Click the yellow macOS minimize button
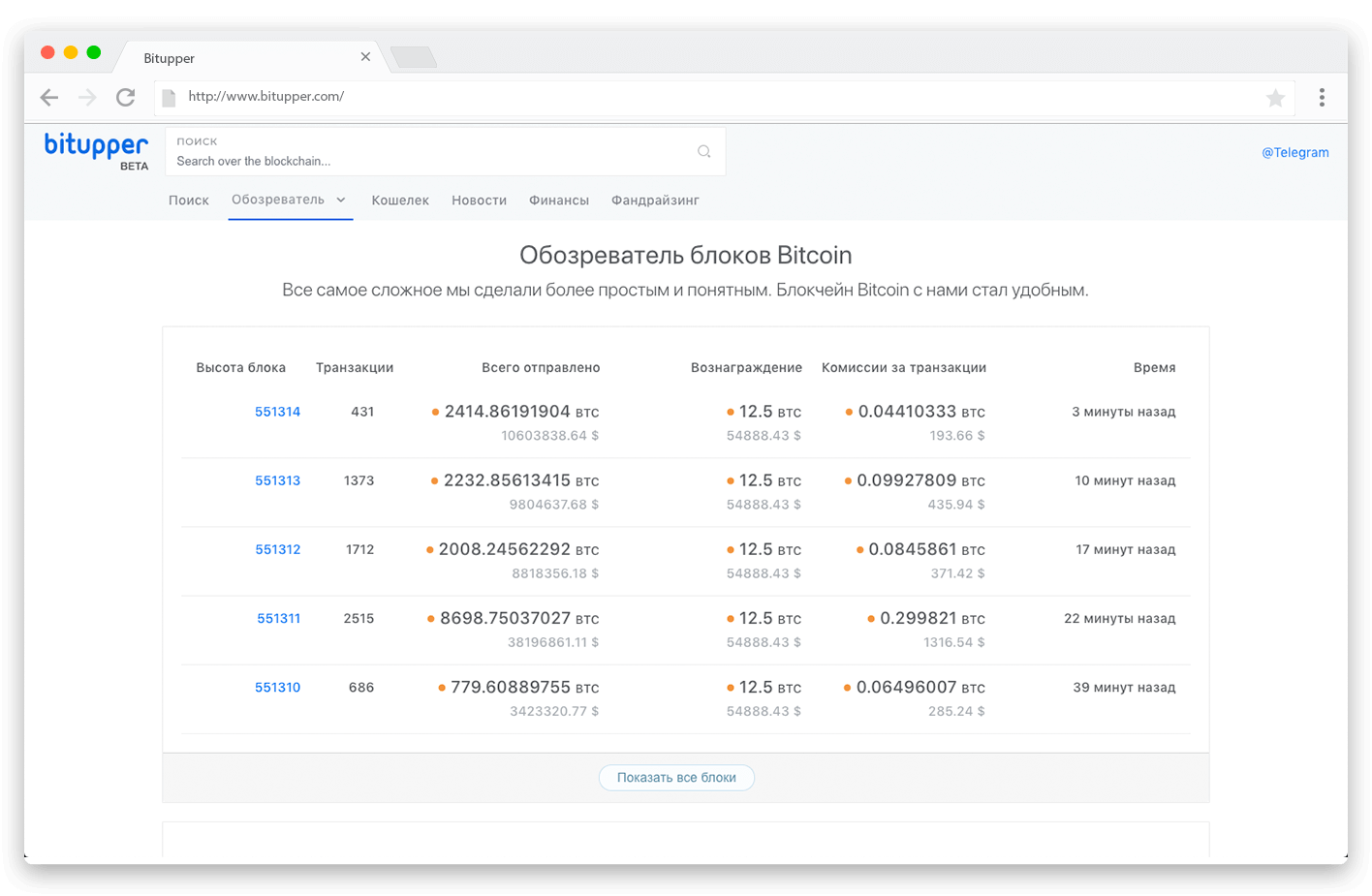The image size is (1372, 896). pos(71,52)
